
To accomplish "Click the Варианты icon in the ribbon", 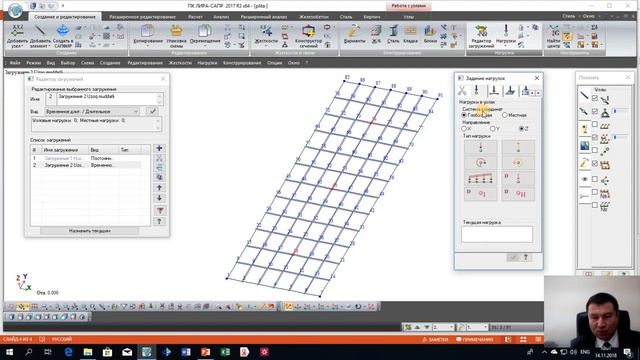I will tap(354, 35).
